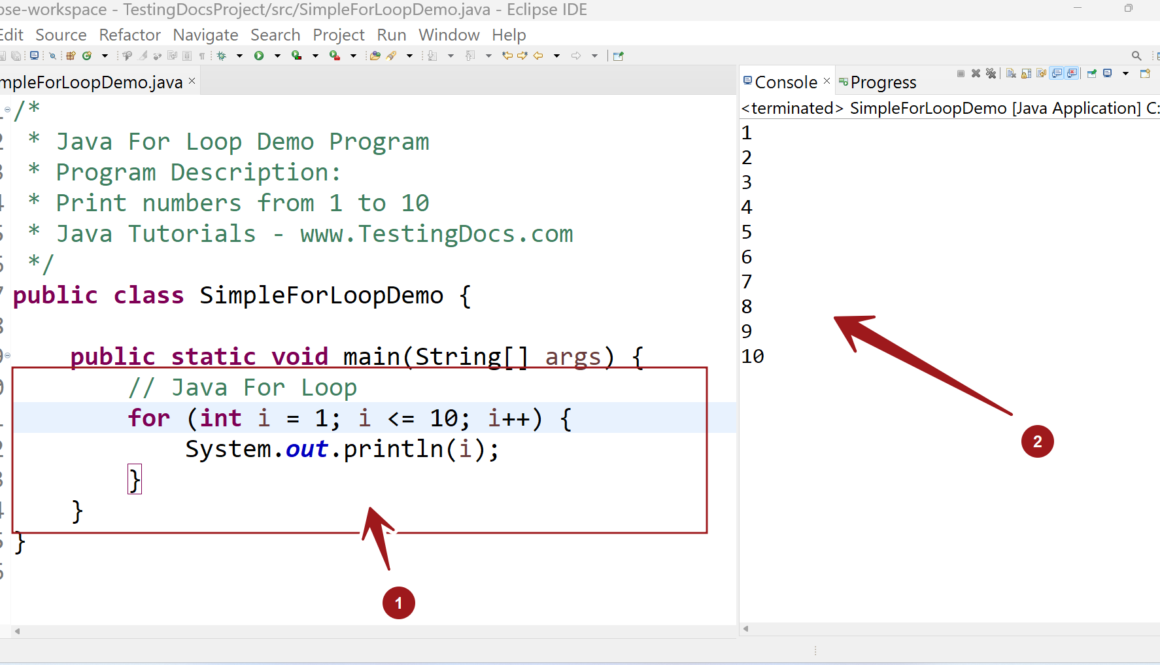This screenshot has width=1160, height=665.
Task: Pin the Console view
Action: pyautogui.click(x=1092, y=74)
